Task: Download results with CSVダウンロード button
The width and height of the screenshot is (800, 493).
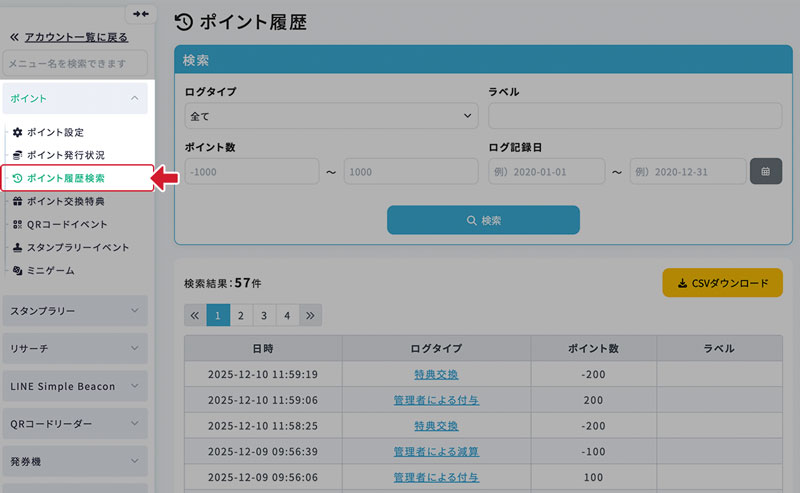Action: [x=722, y=283]
